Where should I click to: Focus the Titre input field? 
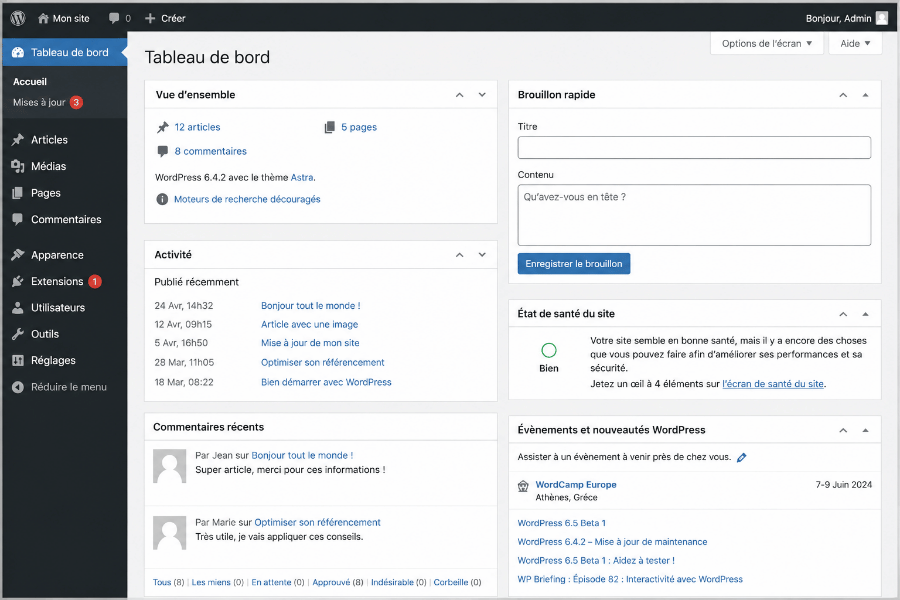click(x=694, y=148)
